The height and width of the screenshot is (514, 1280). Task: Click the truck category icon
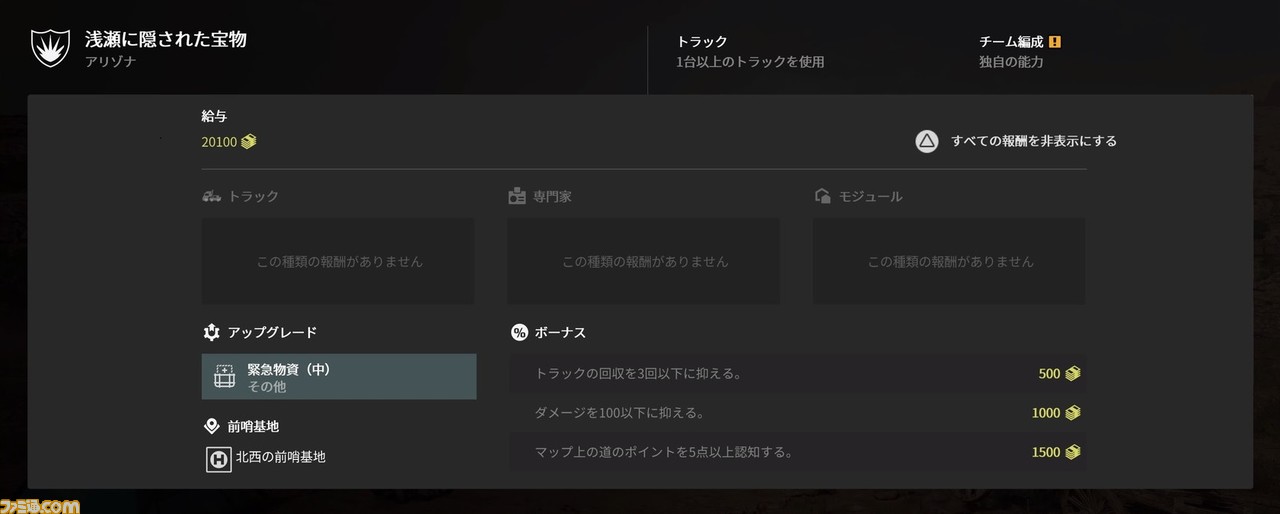pyautogui.click(x=211, y=196)
